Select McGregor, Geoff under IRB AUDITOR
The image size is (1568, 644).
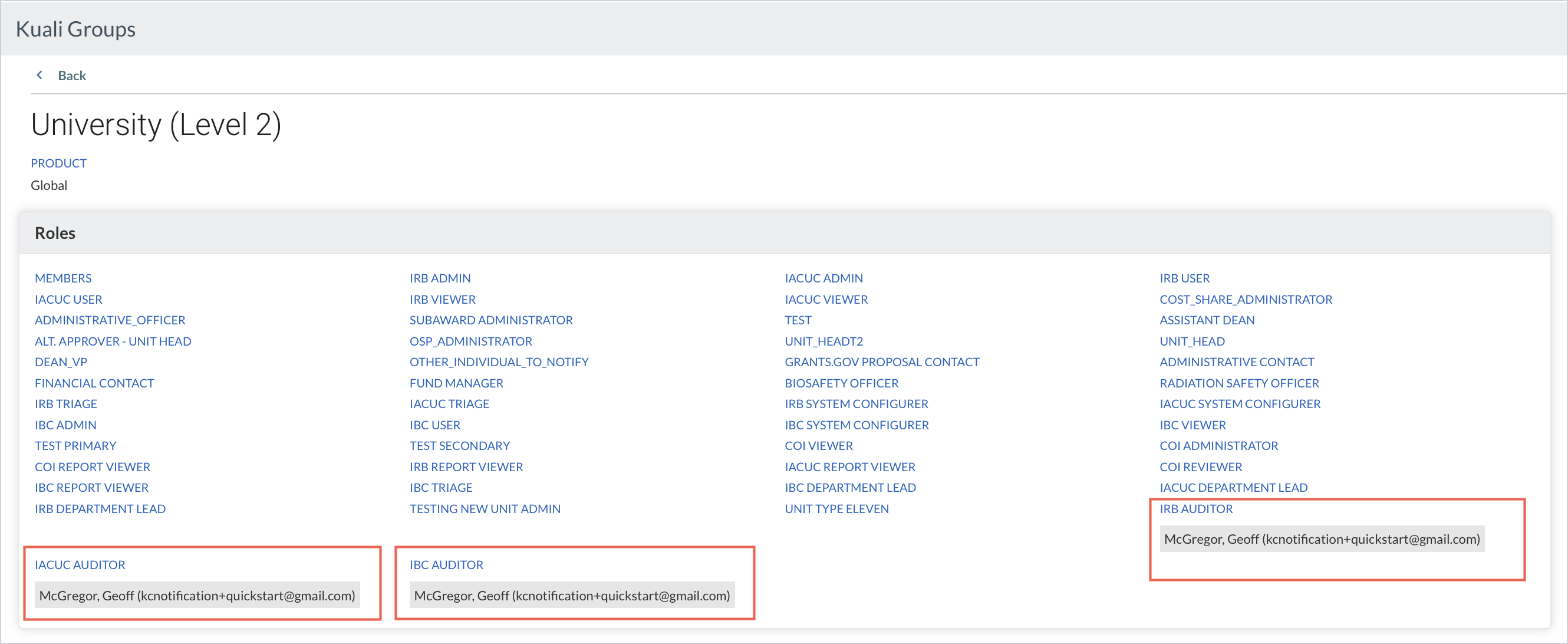coord(1322,539)
